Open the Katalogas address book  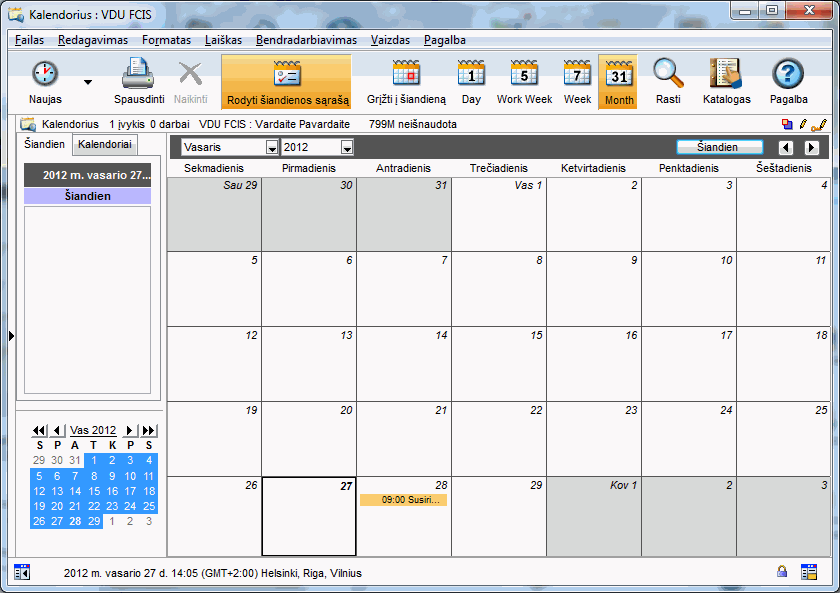[x=726, y=76]
